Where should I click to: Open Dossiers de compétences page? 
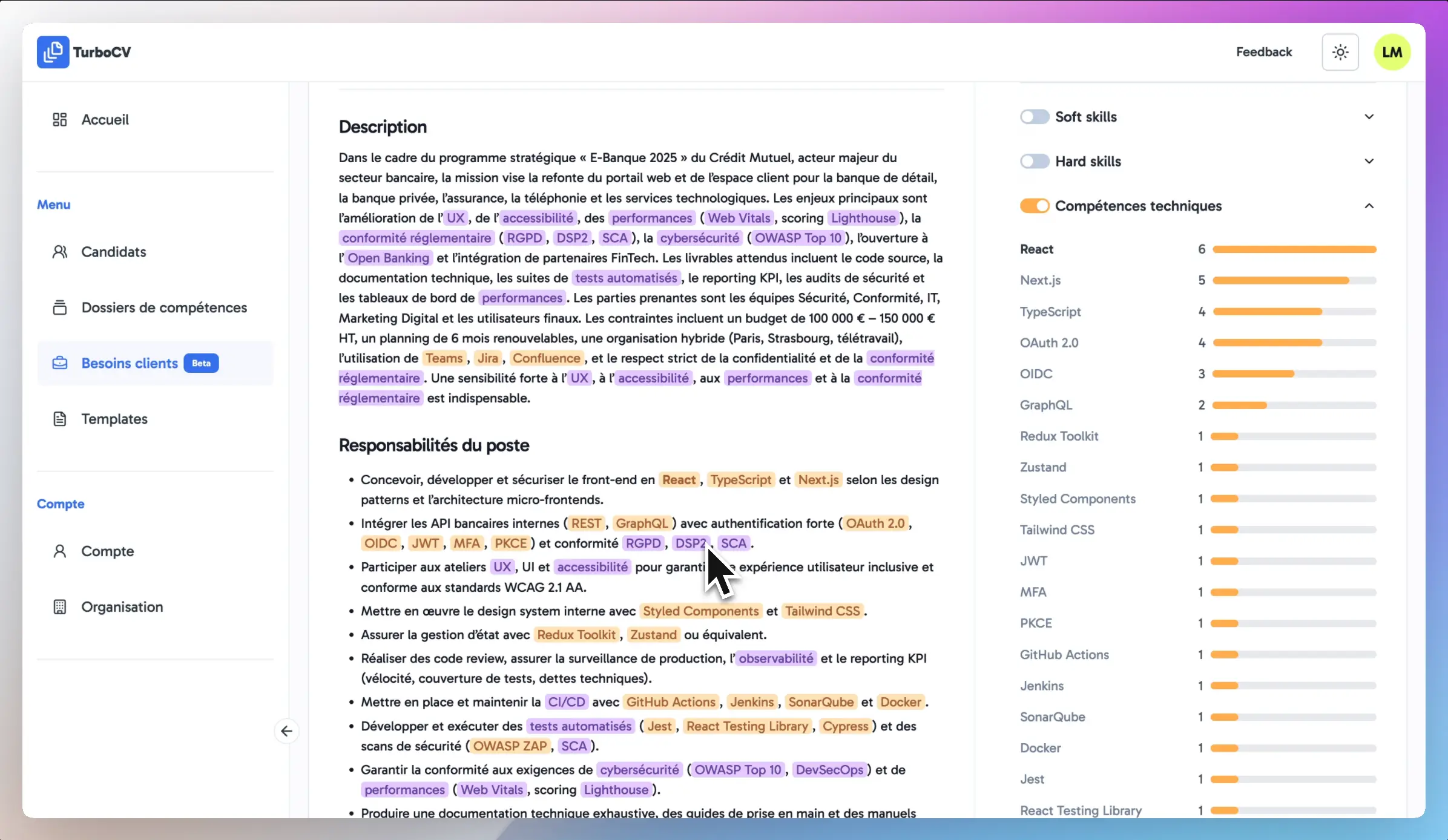155,307
